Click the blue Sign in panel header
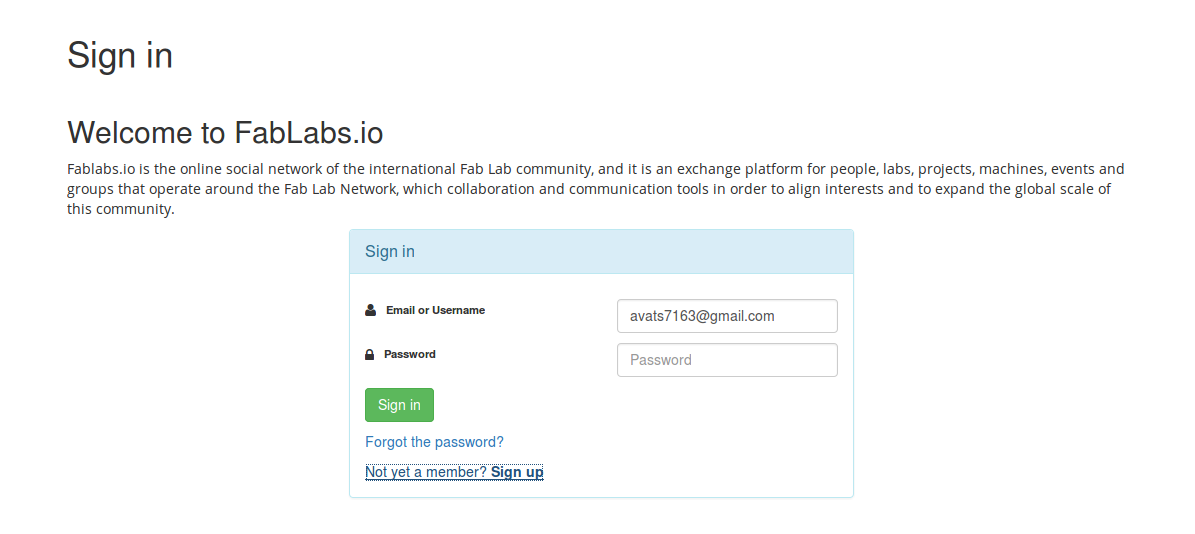Viewport: 1195px width, 534px height. pyautogui.click(x=601, y=251)
